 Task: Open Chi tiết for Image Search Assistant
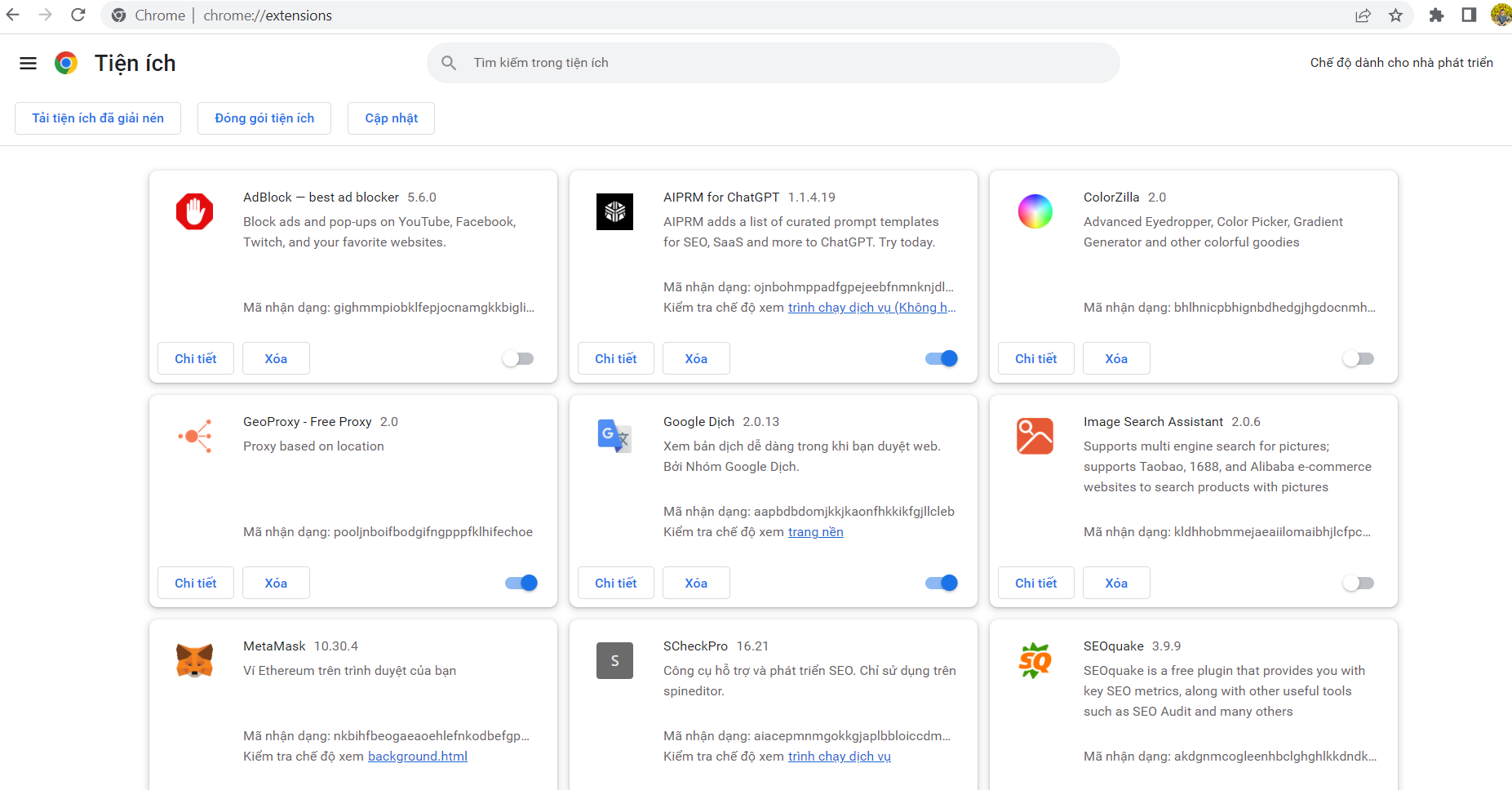tap(1036, 583)
